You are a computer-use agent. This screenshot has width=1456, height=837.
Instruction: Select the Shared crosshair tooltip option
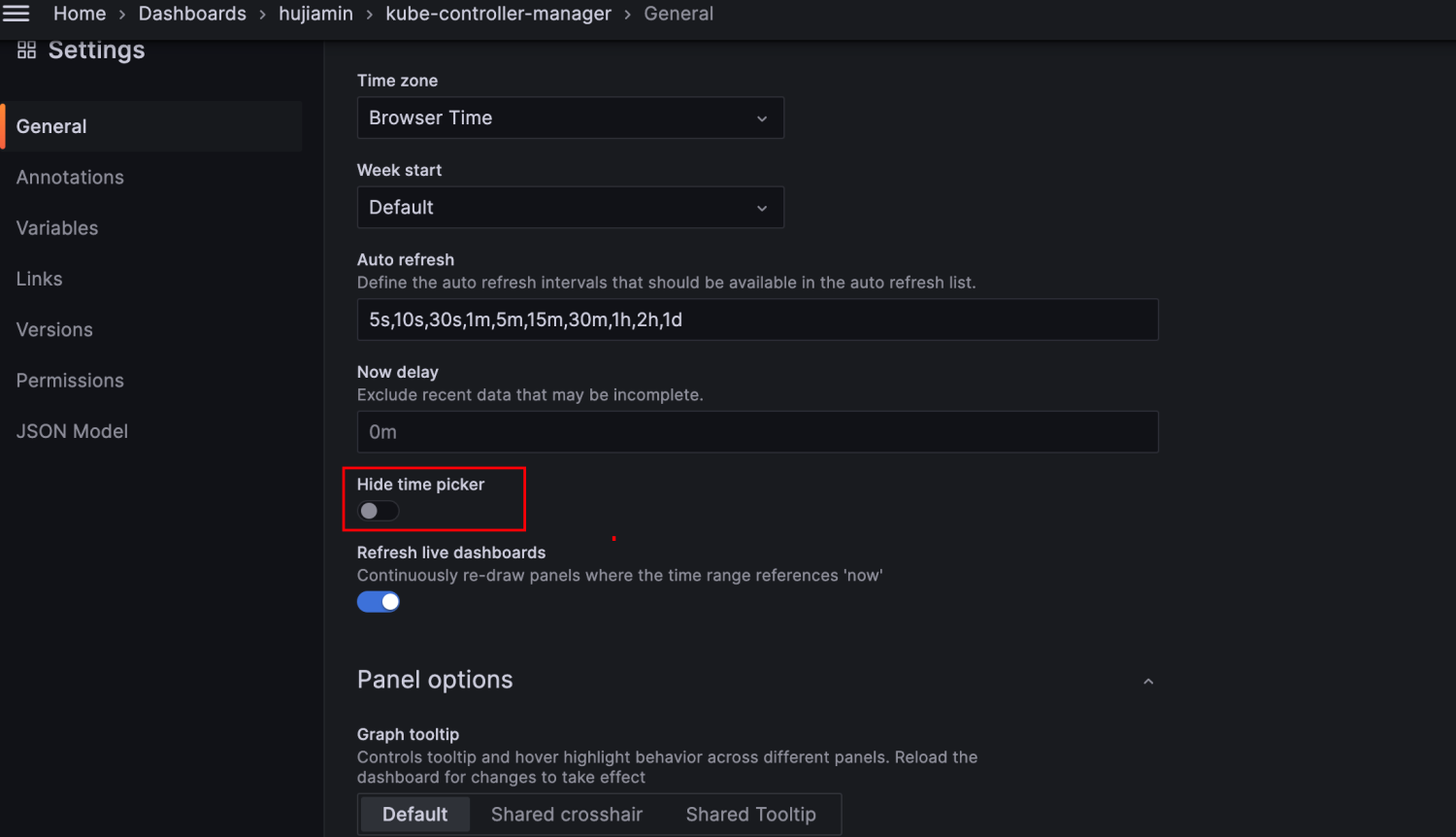[x=567, y=815]
